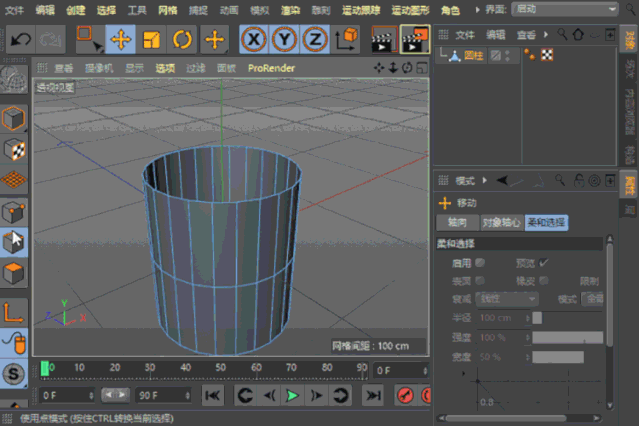Click the 强度 strength slider bar
The height and width of the screenshot is (426, 639).
click(x=566, y=338)
